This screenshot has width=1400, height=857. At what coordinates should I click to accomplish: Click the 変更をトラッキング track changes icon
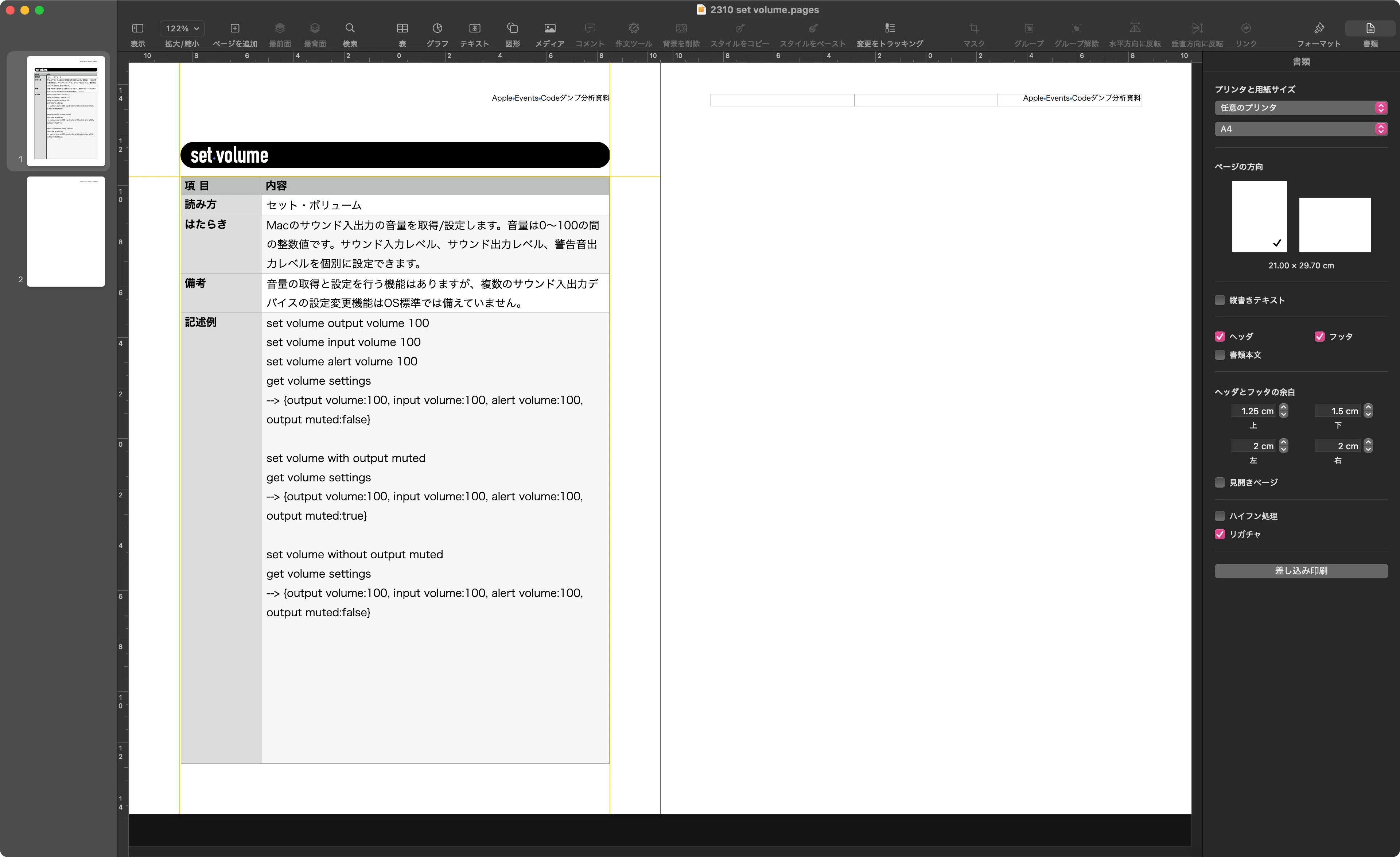tap(890, 28)
